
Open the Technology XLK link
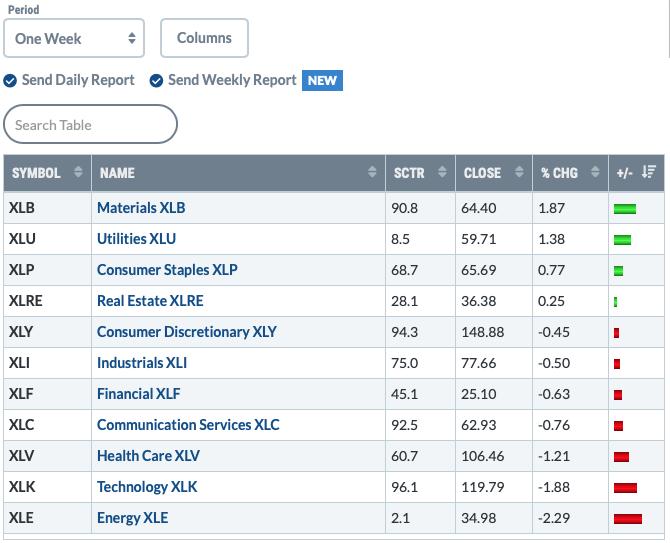(x=147, y=487)
